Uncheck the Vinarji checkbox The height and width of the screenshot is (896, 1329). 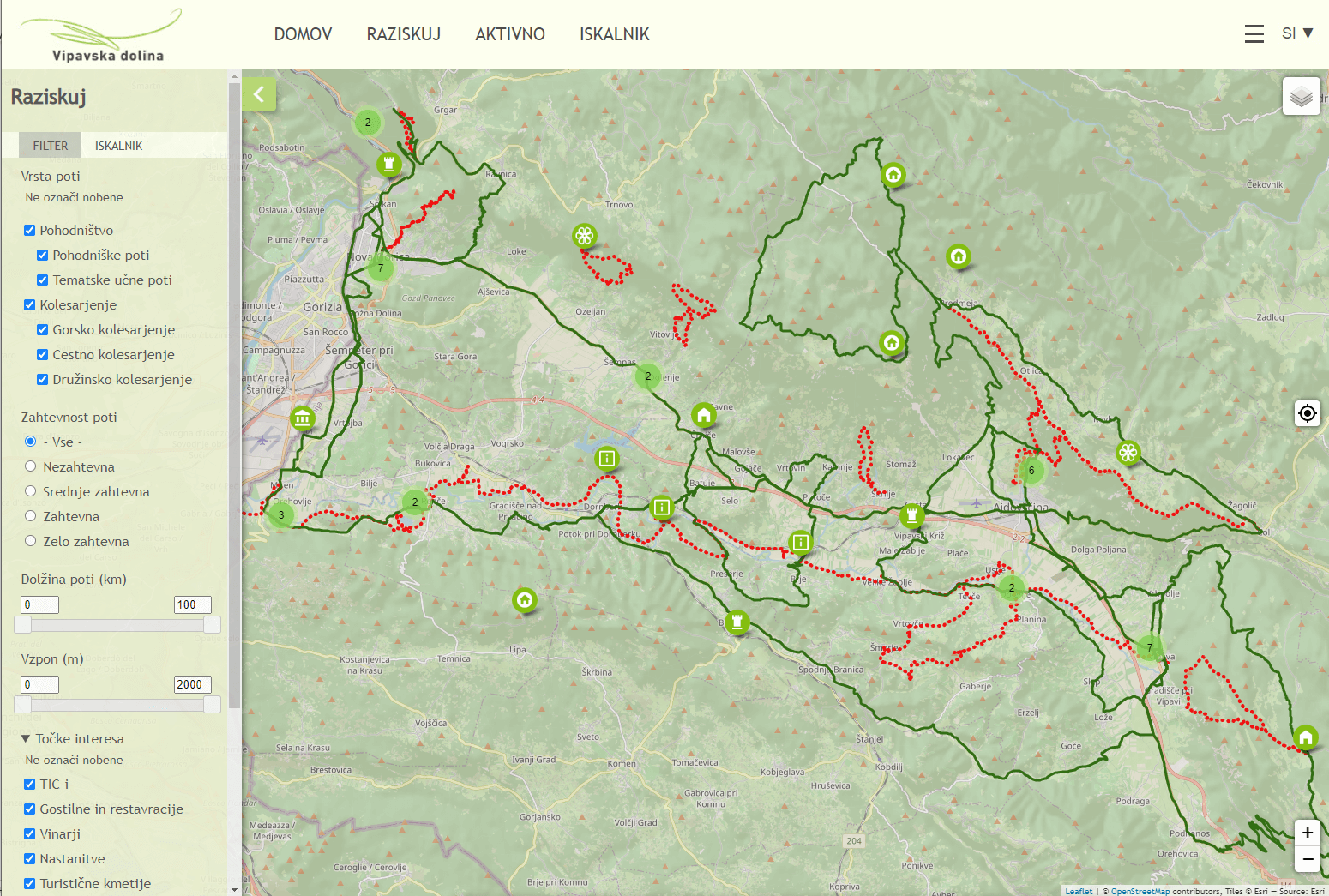click(x=29, y=833)
